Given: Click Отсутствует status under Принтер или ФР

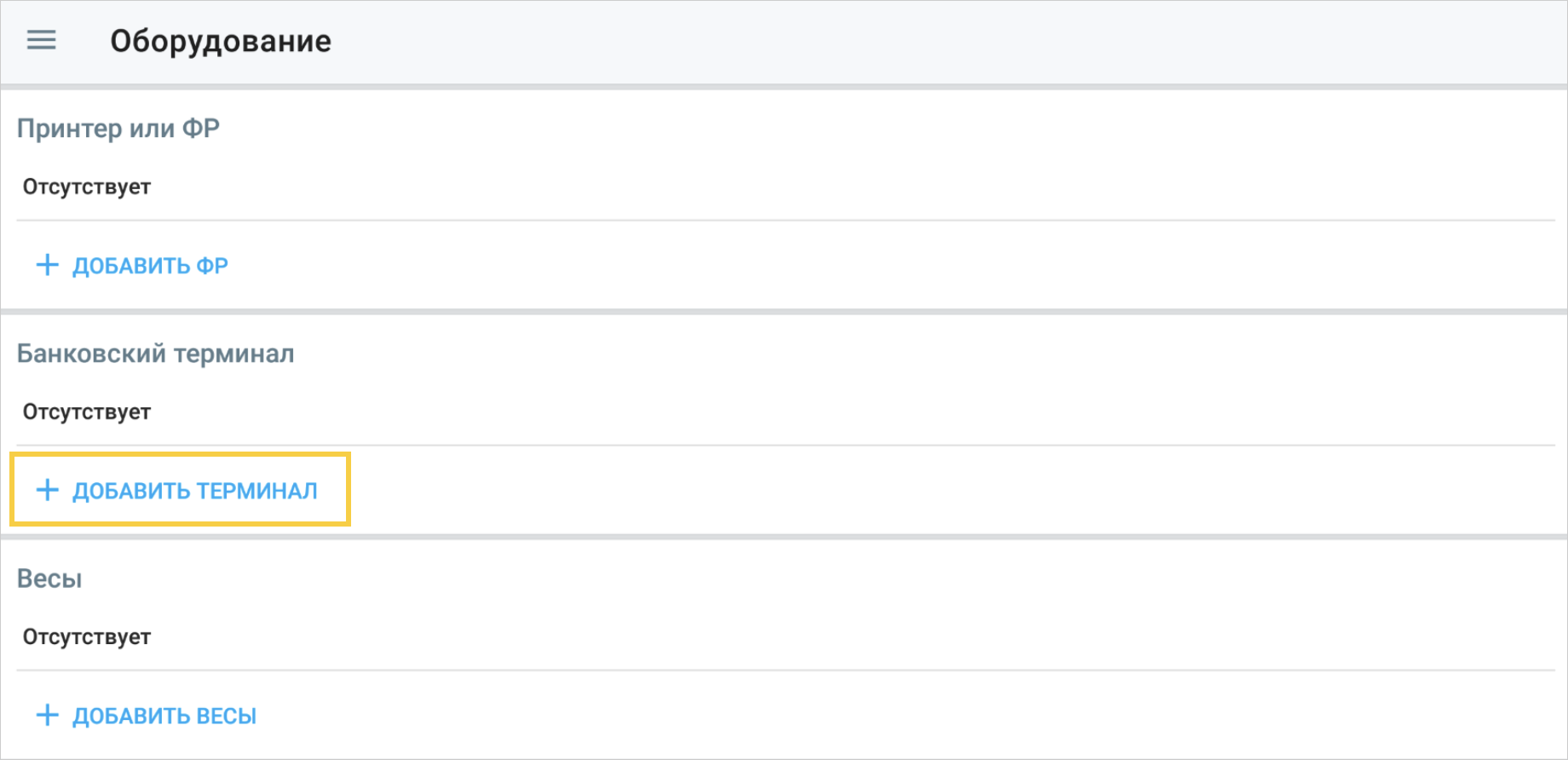Looking at the screenshot, I should coord(87,187).
